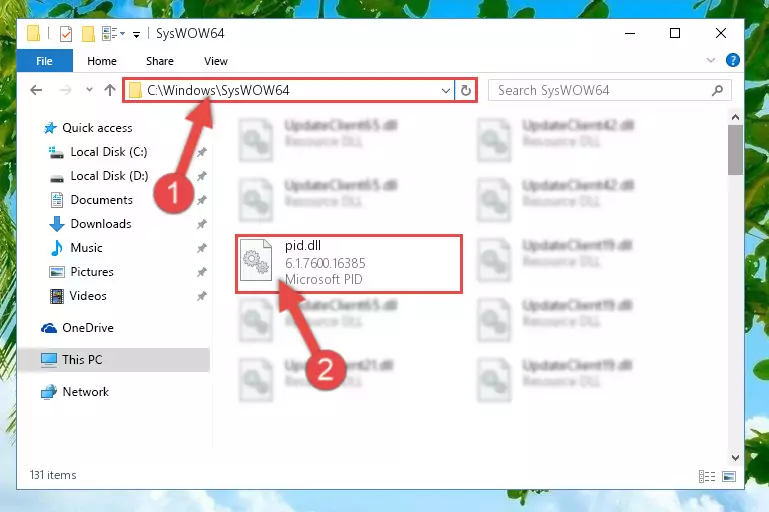Click the Videos film strip icon
Viewport: 769px width, 512px height.
click(57, 296)
